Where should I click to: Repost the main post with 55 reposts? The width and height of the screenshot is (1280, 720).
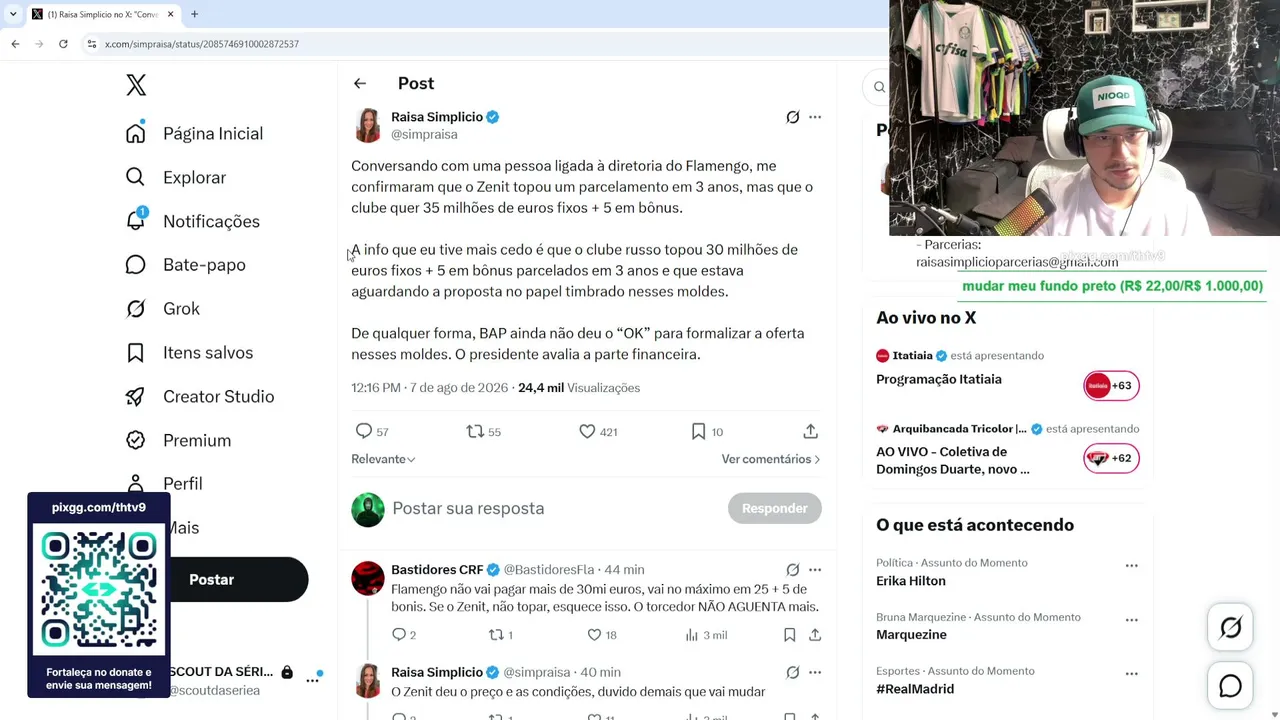pos(475,431)
